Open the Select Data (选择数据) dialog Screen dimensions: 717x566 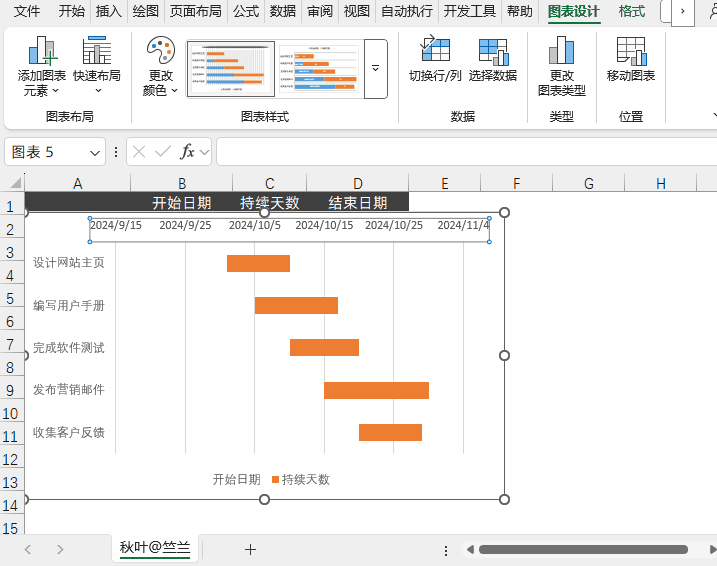[493, 59]
